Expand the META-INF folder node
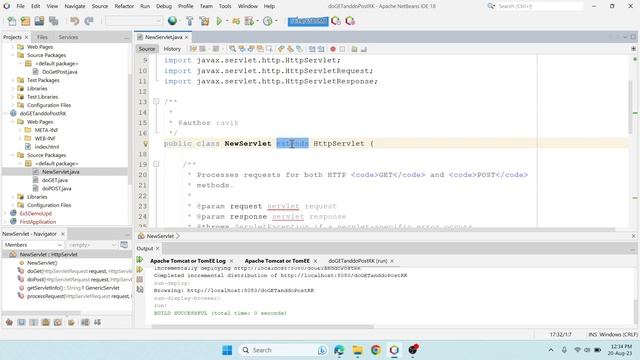Viewport: 640px width, 360px height. (20, 130)
